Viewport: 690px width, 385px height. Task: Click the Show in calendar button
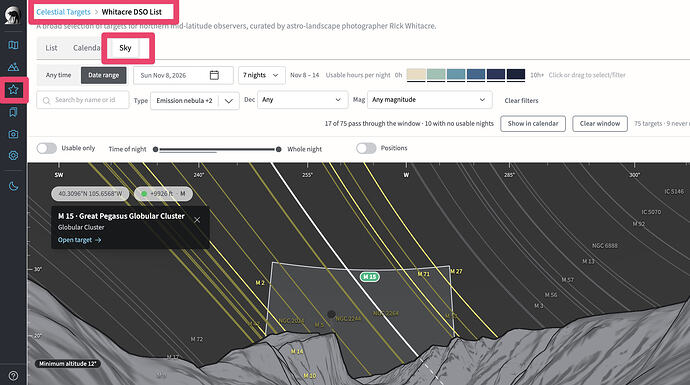point(533,124)
